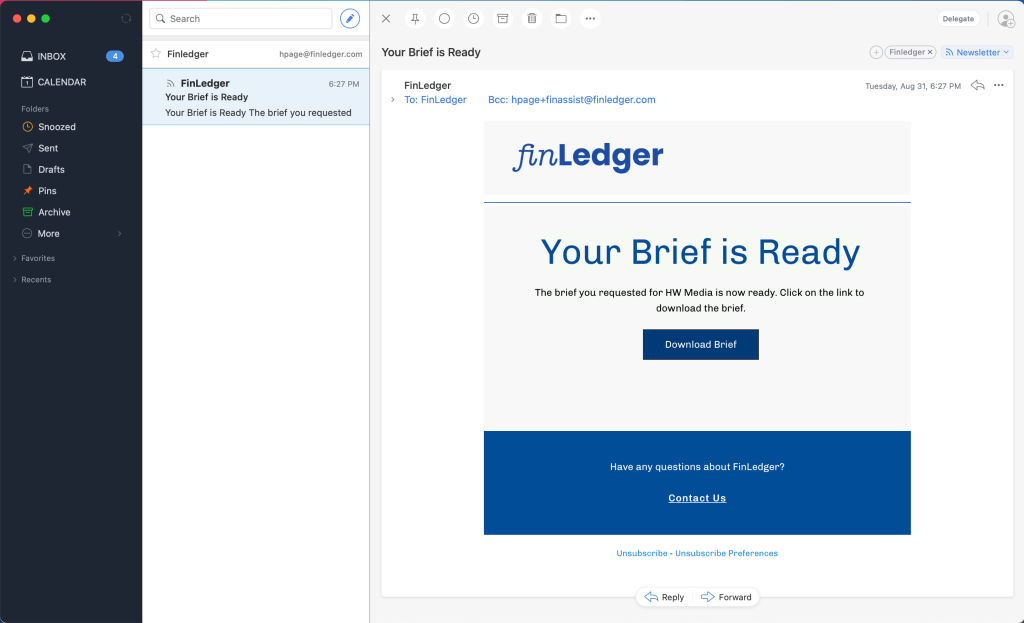Delete the email with the trash icon

(532, 18)
